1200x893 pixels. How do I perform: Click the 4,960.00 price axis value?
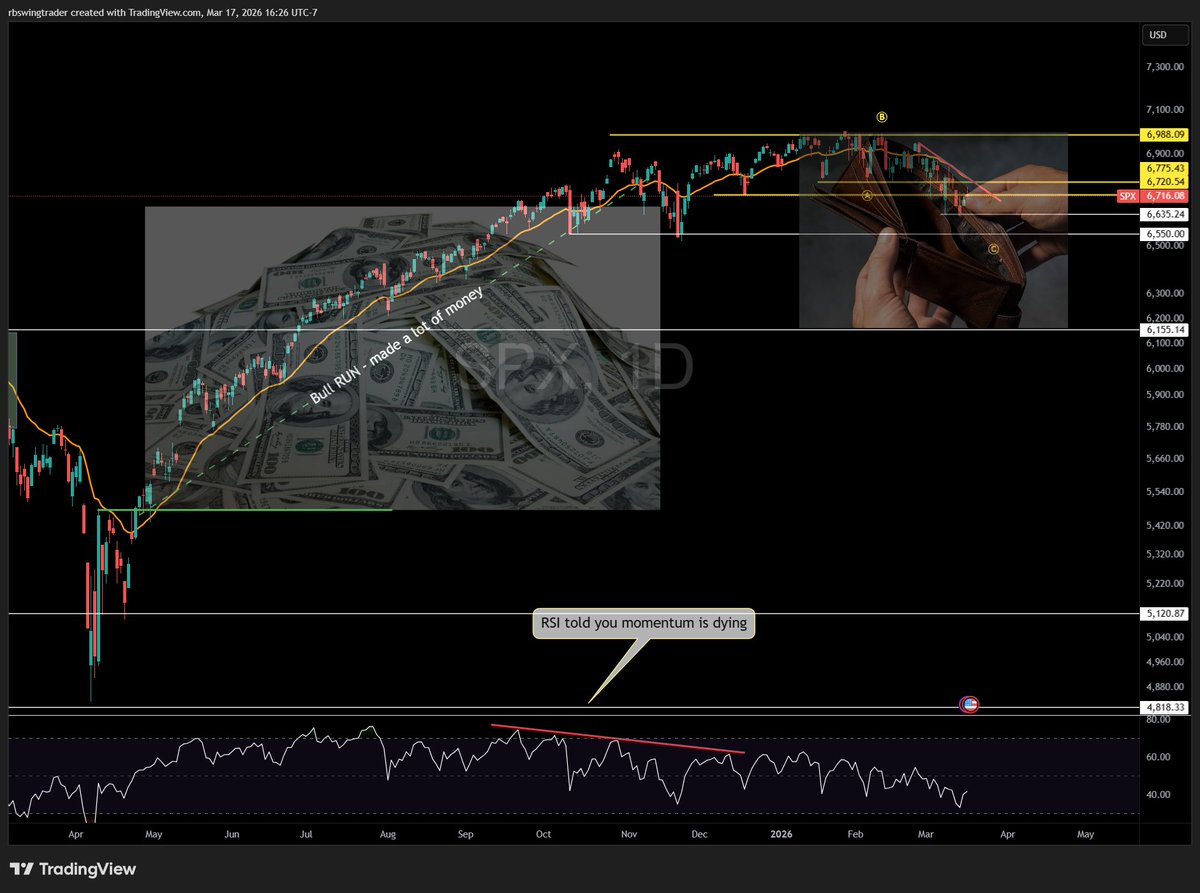coord(1165,662)
